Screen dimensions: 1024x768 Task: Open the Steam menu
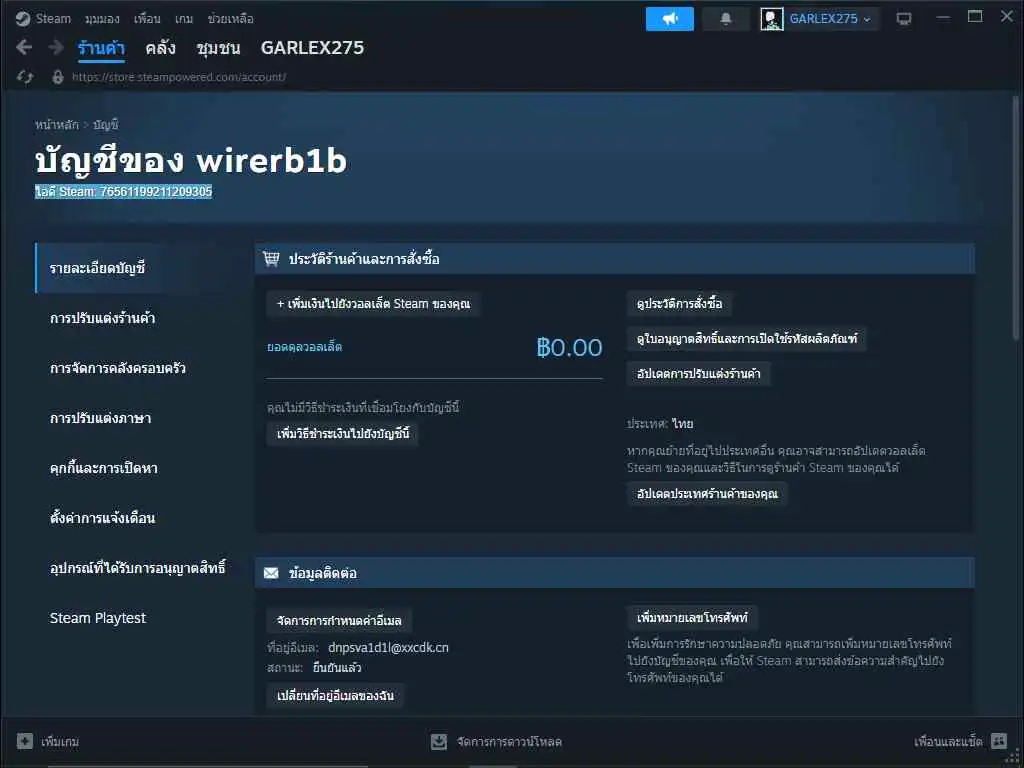pyautogui.click(x=53, y=19)
